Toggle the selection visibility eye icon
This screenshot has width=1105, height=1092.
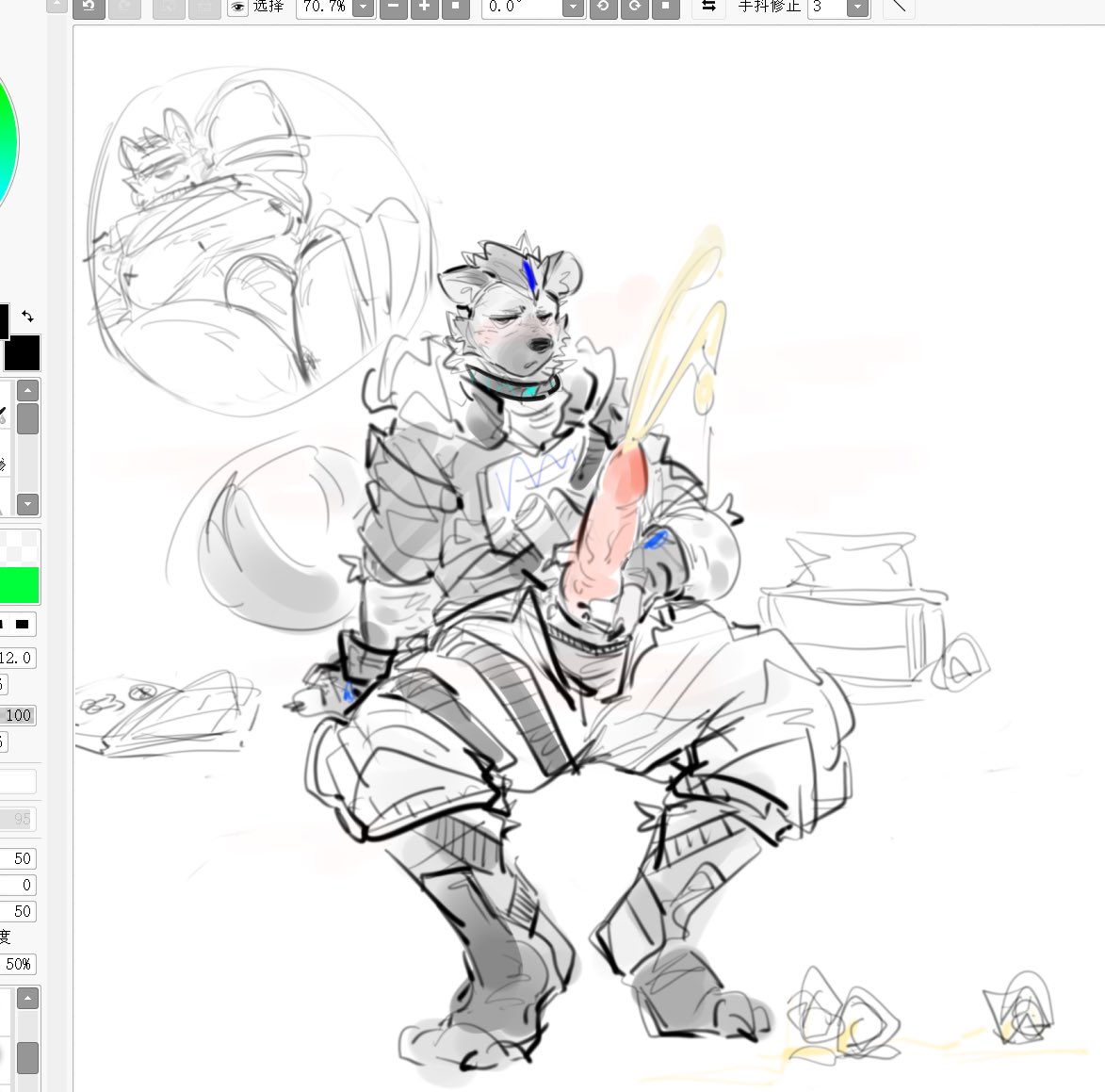[238, 7]
